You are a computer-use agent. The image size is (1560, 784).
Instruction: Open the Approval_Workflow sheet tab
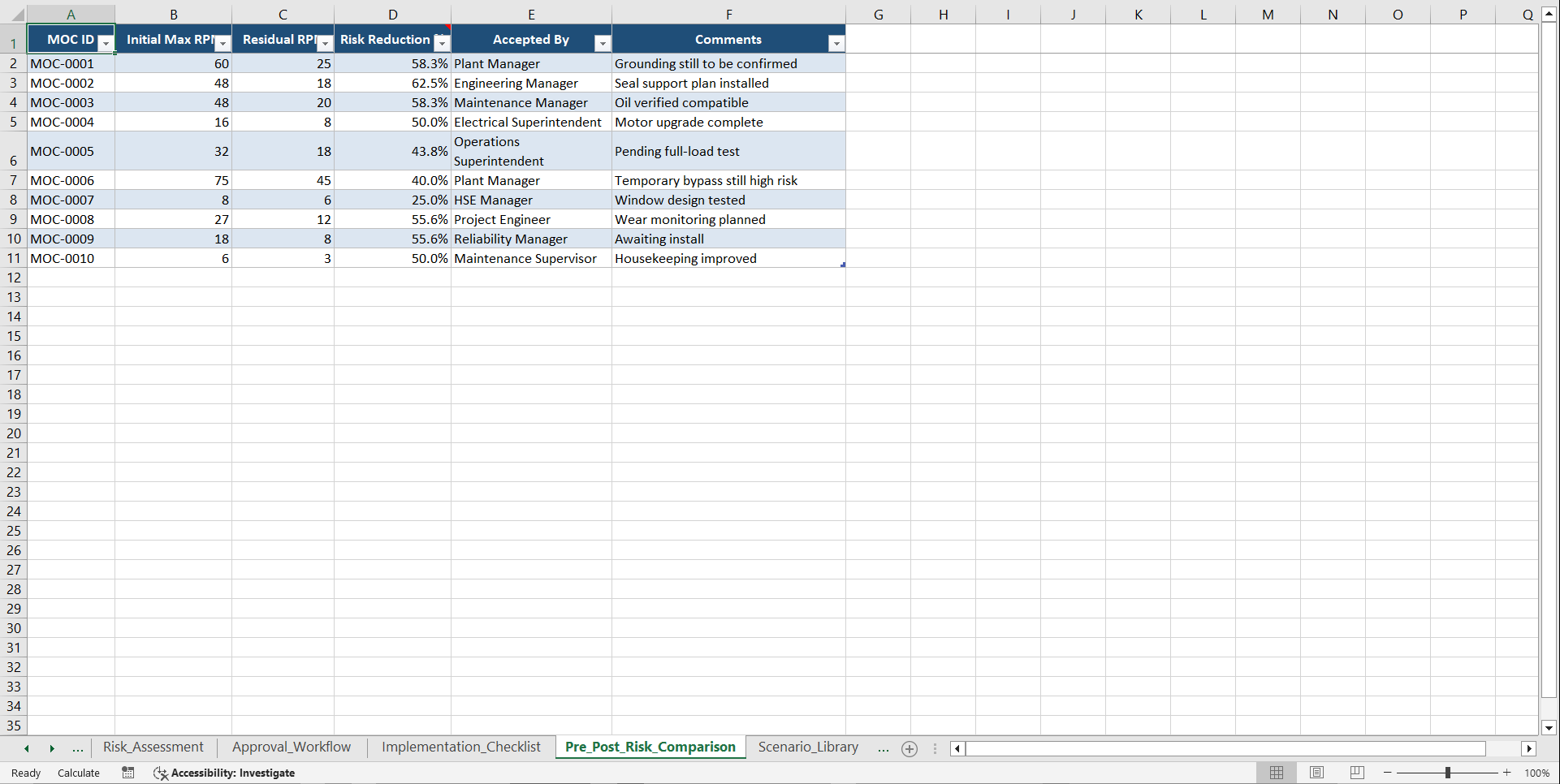[291, 747]
